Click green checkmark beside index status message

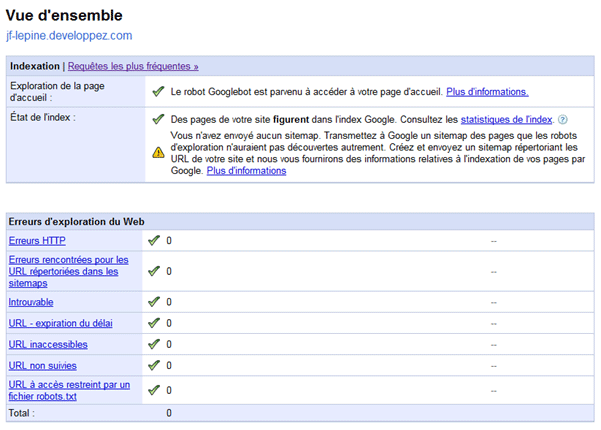coord(158,119)
